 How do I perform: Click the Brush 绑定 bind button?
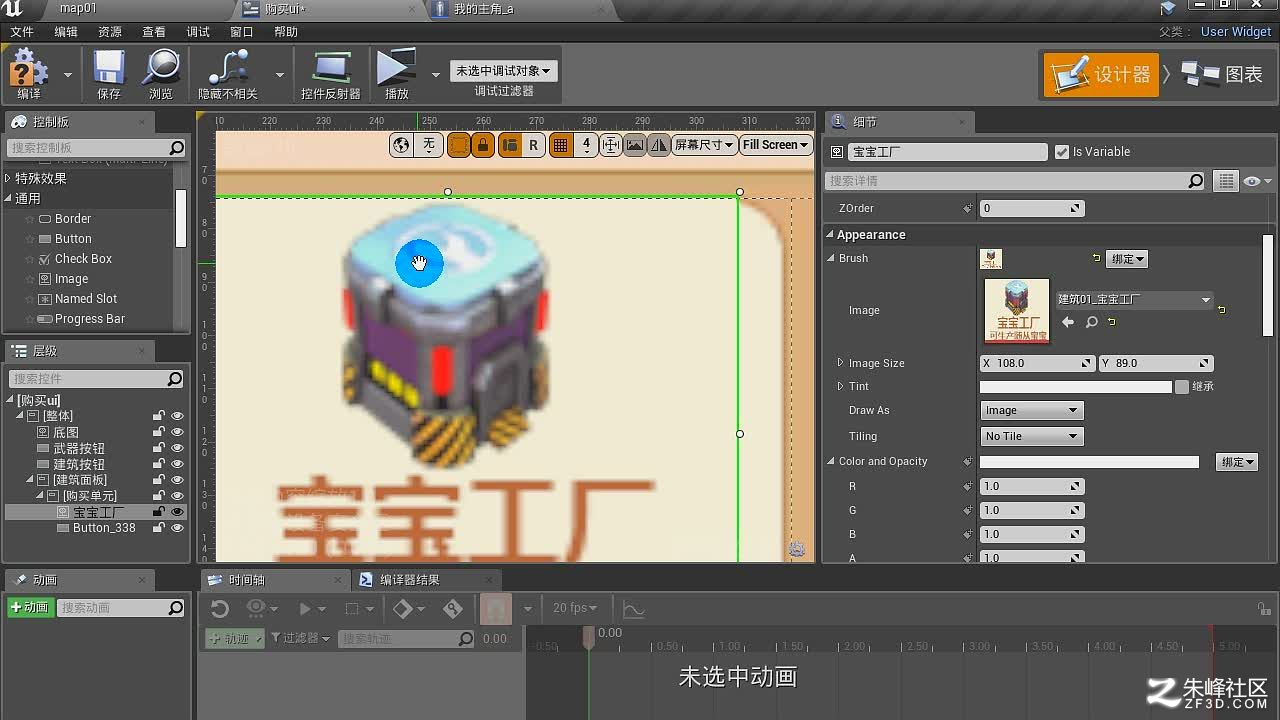1127,259
